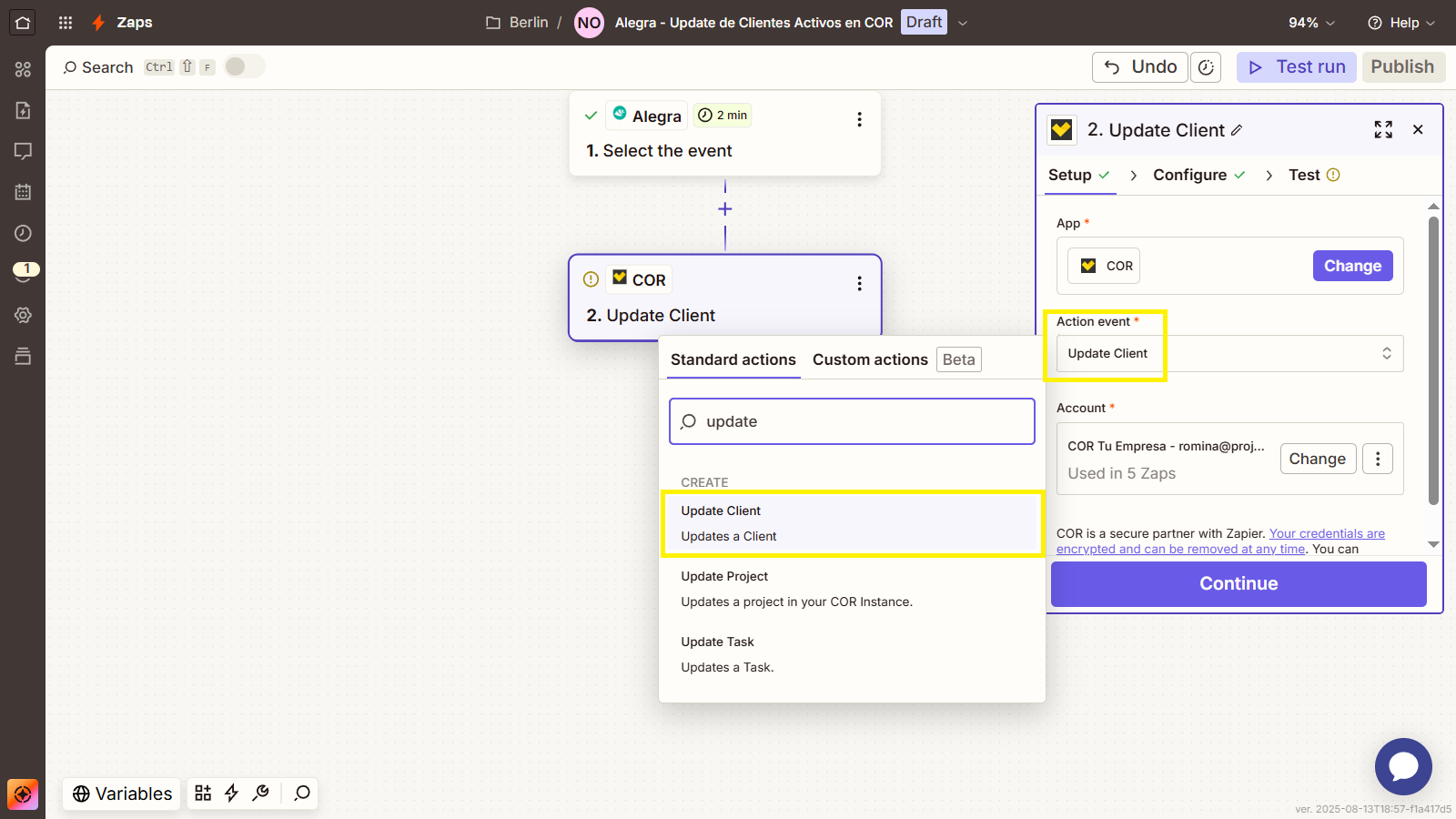Open the Berlin folder icon
The width and height of the screenshot is (1456, 819).
click(493, 23)
